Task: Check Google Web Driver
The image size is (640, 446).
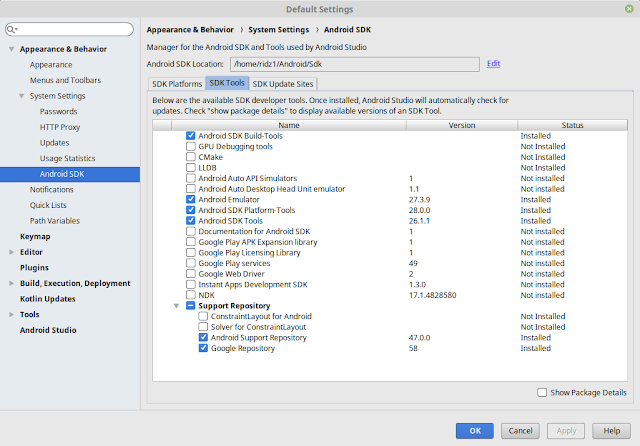Action: pyautogui.click(x=191, y=273)
